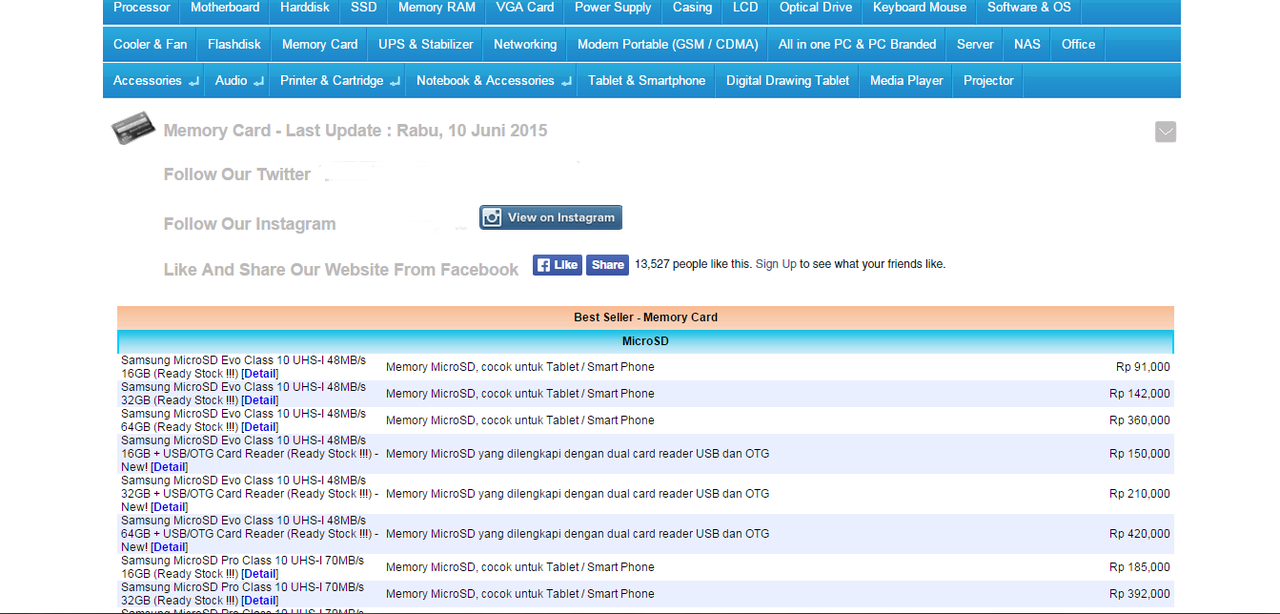Viewport: 1280px width, 614px height.
Task: Expand the Notebook & Accessories submenu
Action: pyautogui.click(x=492, y=81)
